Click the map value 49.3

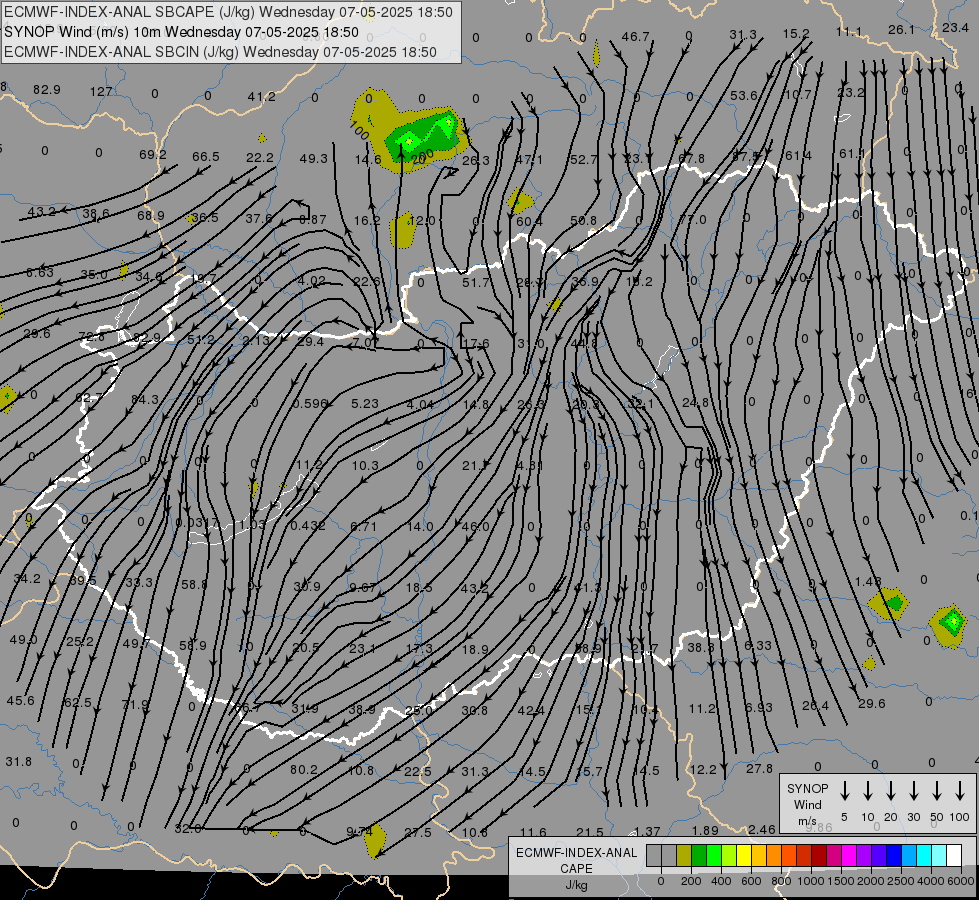[313, 159]
